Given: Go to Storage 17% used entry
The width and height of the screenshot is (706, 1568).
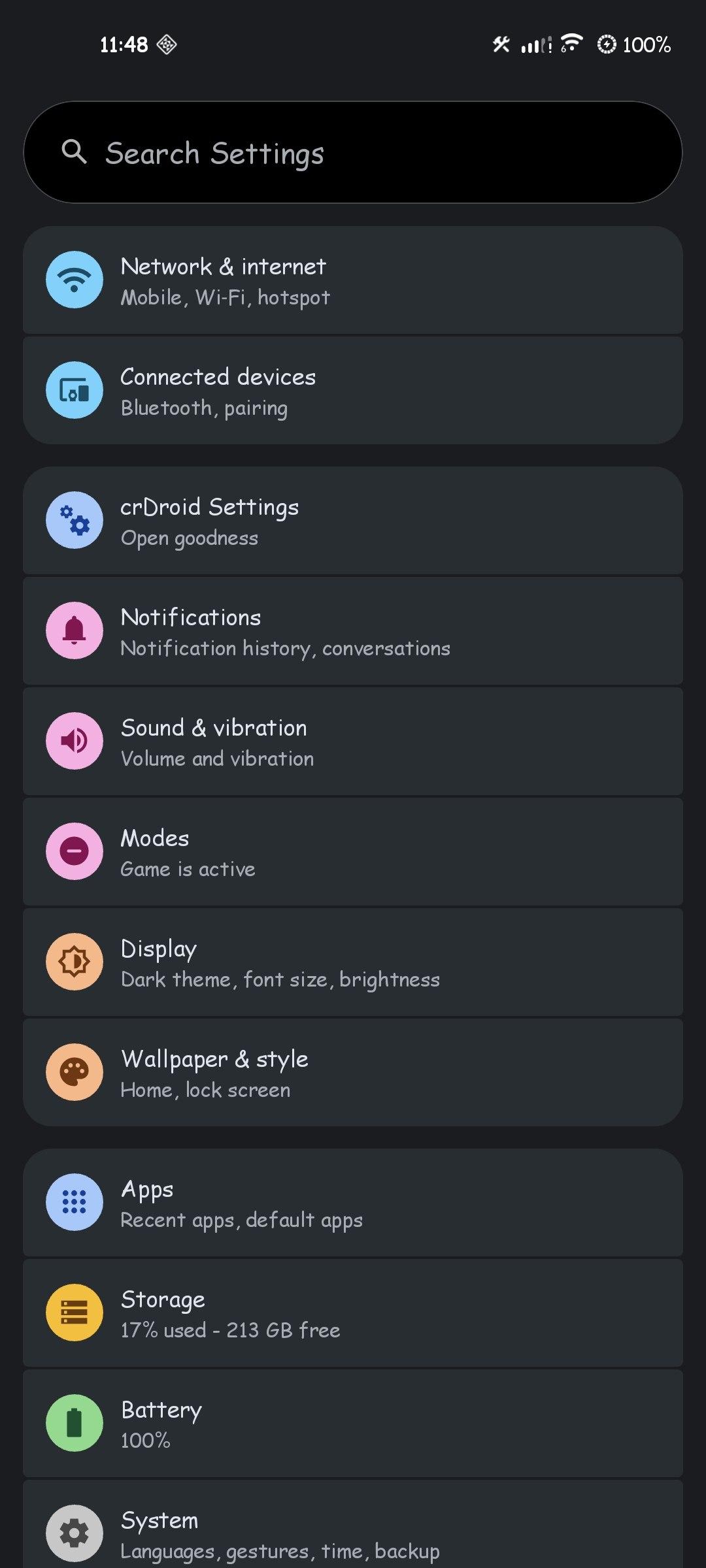Looking at the screenshot, I should pos(353,1314).
